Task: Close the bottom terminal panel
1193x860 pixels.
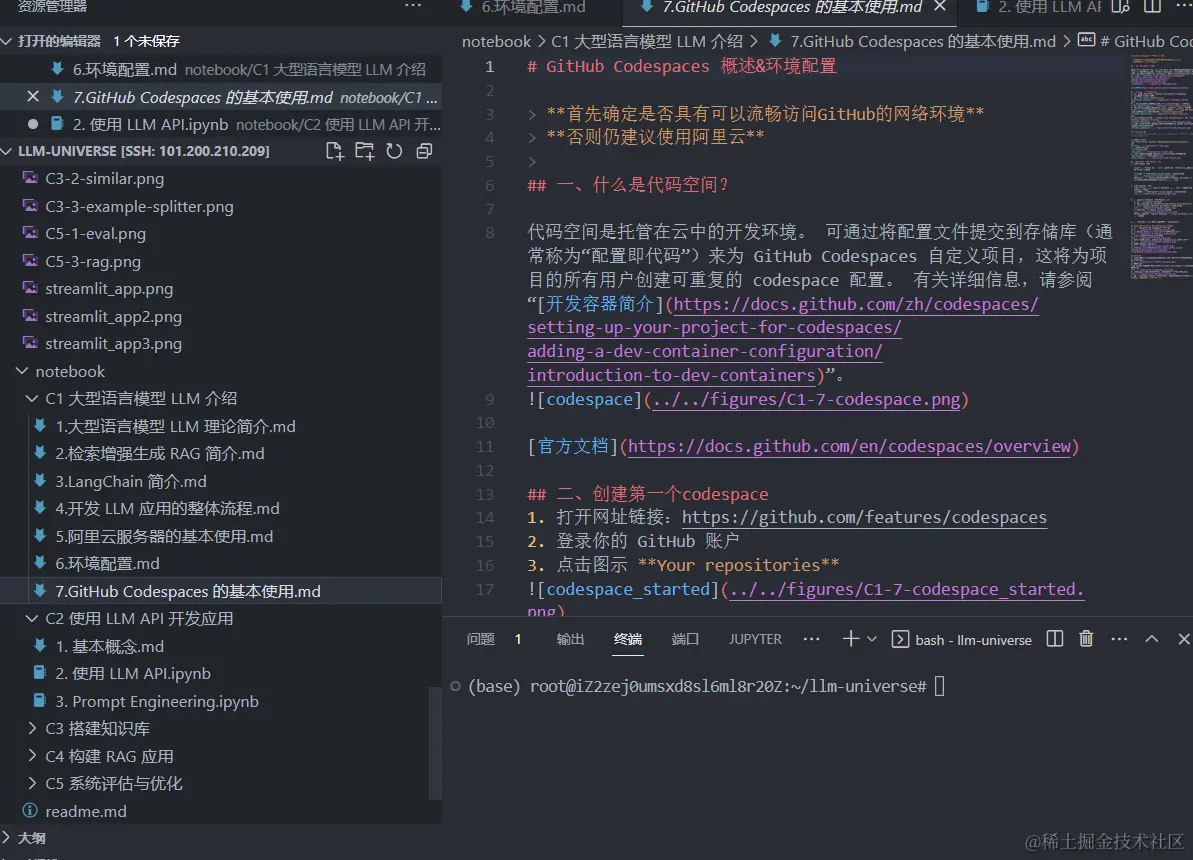Action: (1183, 639)
